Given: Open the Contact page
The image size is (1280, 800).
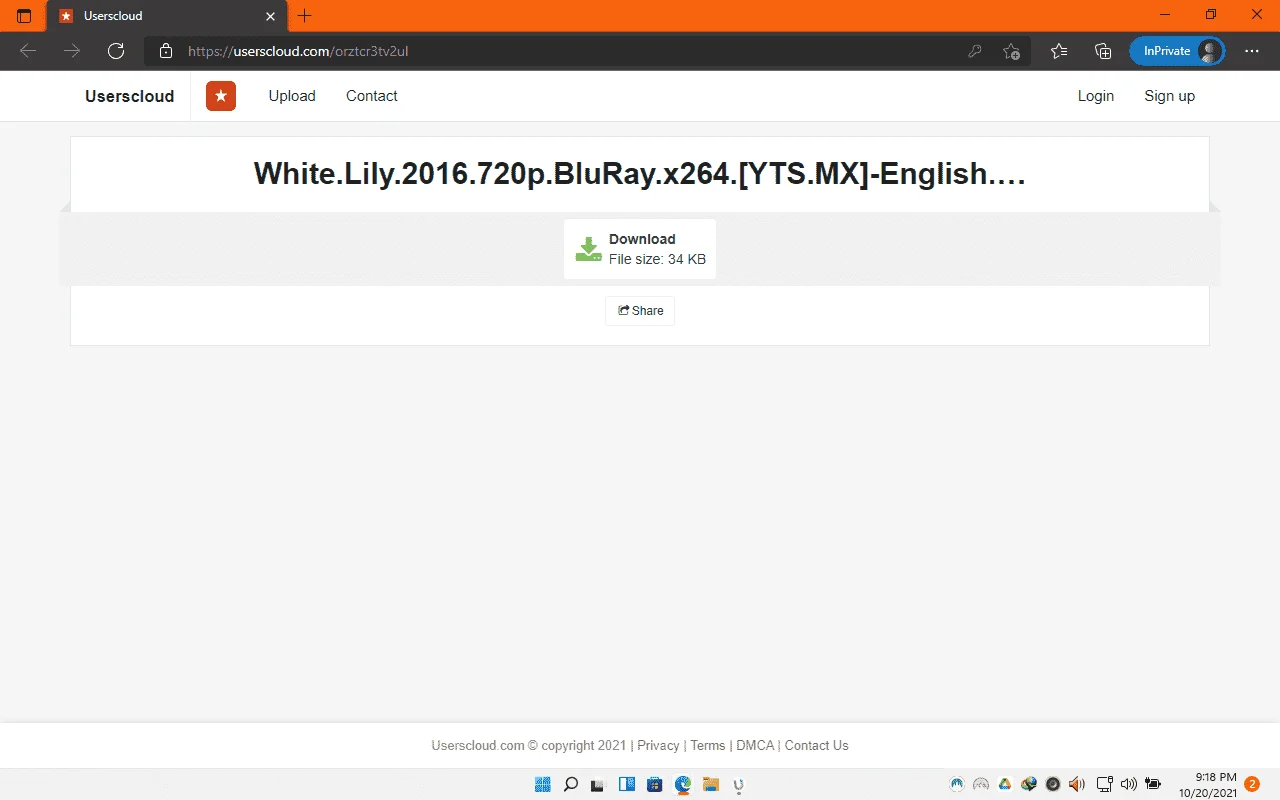Looking at the screenshot, I should [372, 96].
